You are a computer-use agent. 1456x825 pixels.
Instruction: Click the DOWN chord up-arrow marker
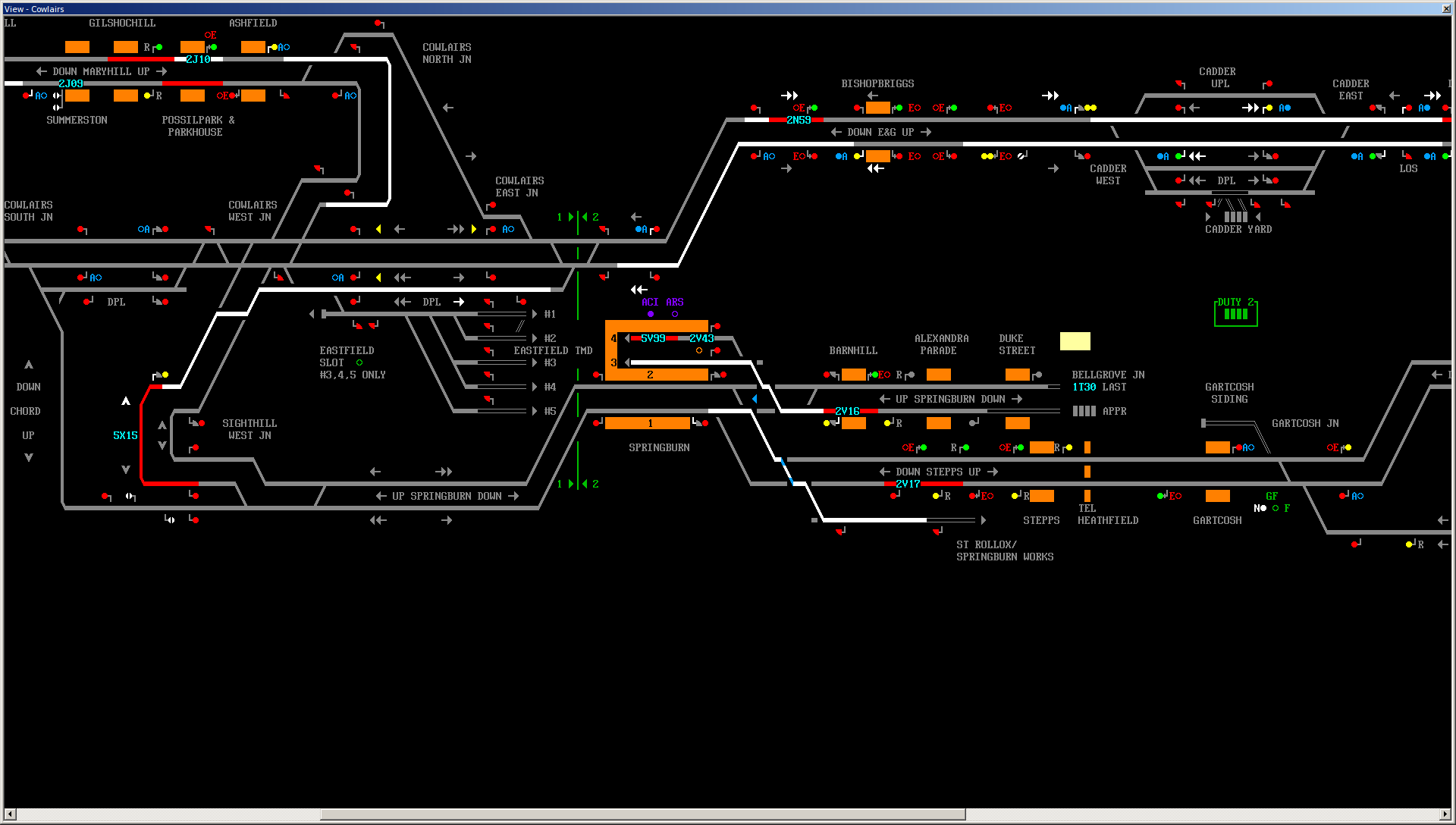29,365
